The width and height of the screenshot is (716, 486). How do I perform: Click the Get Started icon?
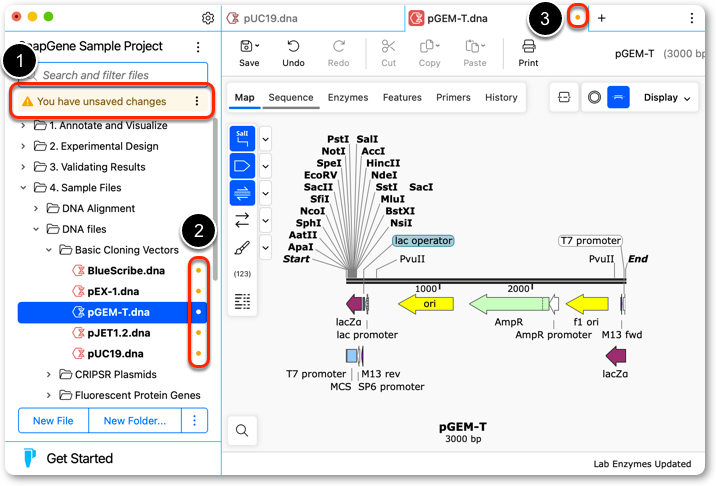(30, 458)
